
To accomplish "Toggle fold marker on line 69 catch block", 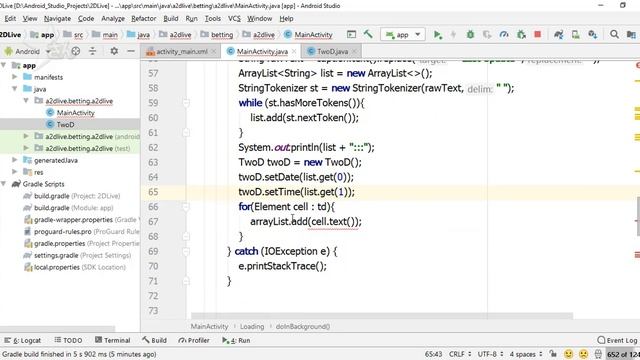I will tap(186, 251).
